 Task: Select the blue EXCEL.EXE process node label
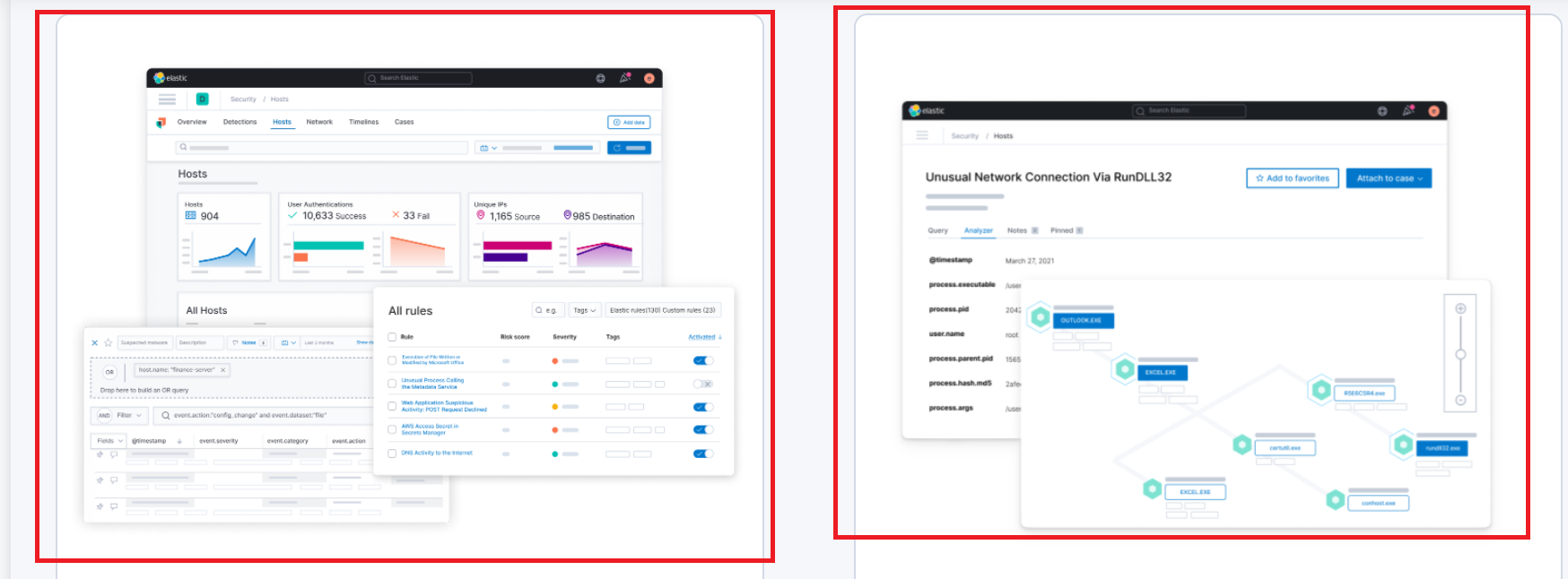pyautogui.click(x=1164, y=372)
